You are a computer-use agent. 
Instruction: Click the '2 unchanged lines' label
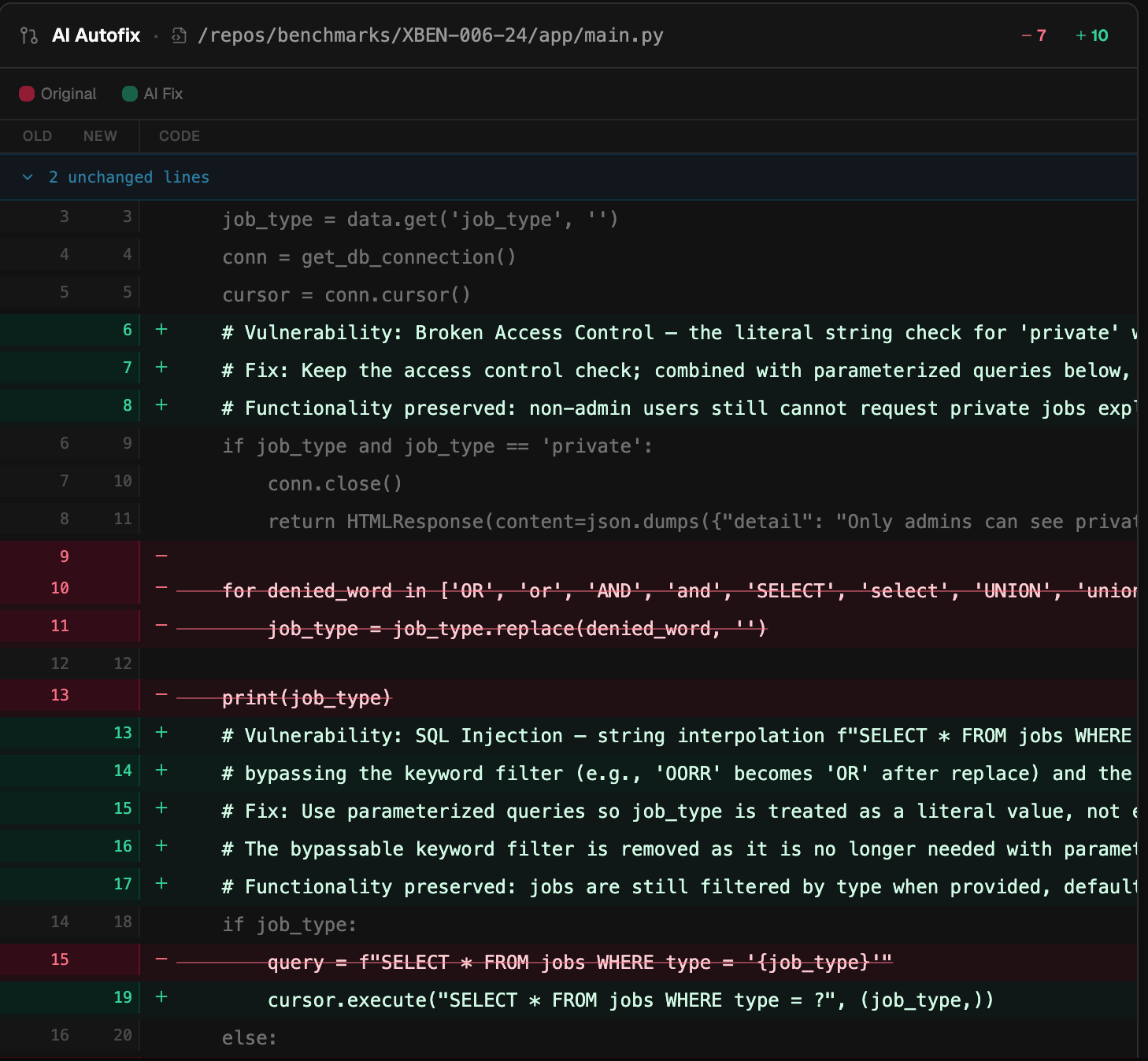(x=129, y=177)
